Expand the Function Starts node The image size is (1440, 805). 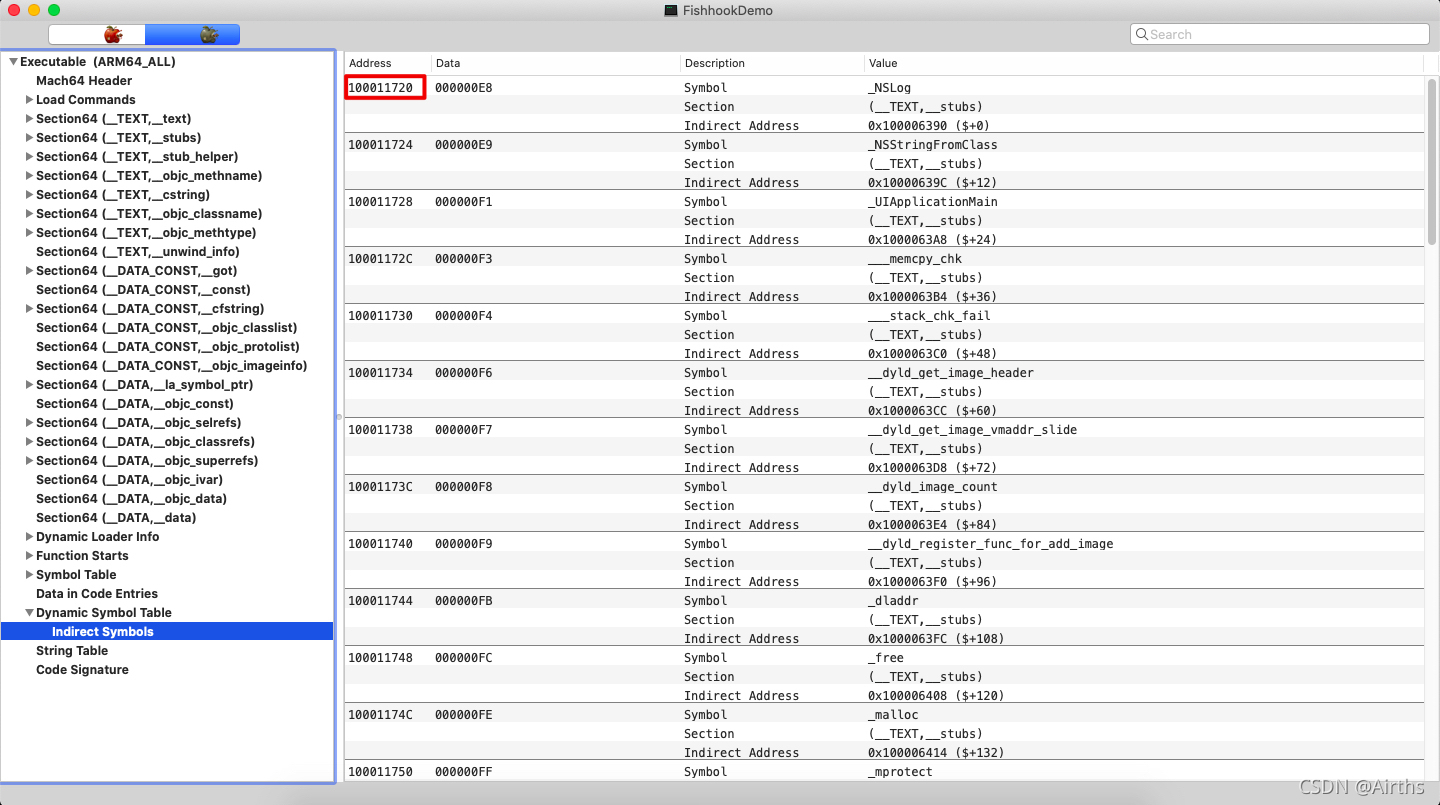tap(29, 556)
